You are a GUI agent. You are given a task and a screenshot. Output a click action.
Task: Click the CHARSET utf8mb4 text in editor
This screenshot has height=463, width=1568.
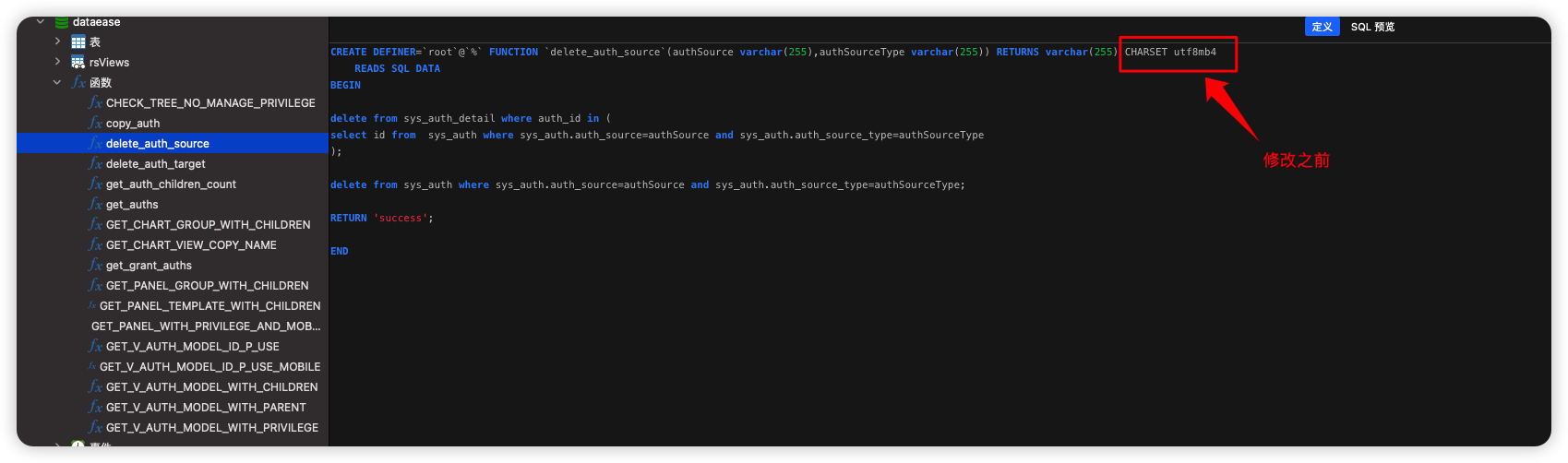(x=1170, y=53)
